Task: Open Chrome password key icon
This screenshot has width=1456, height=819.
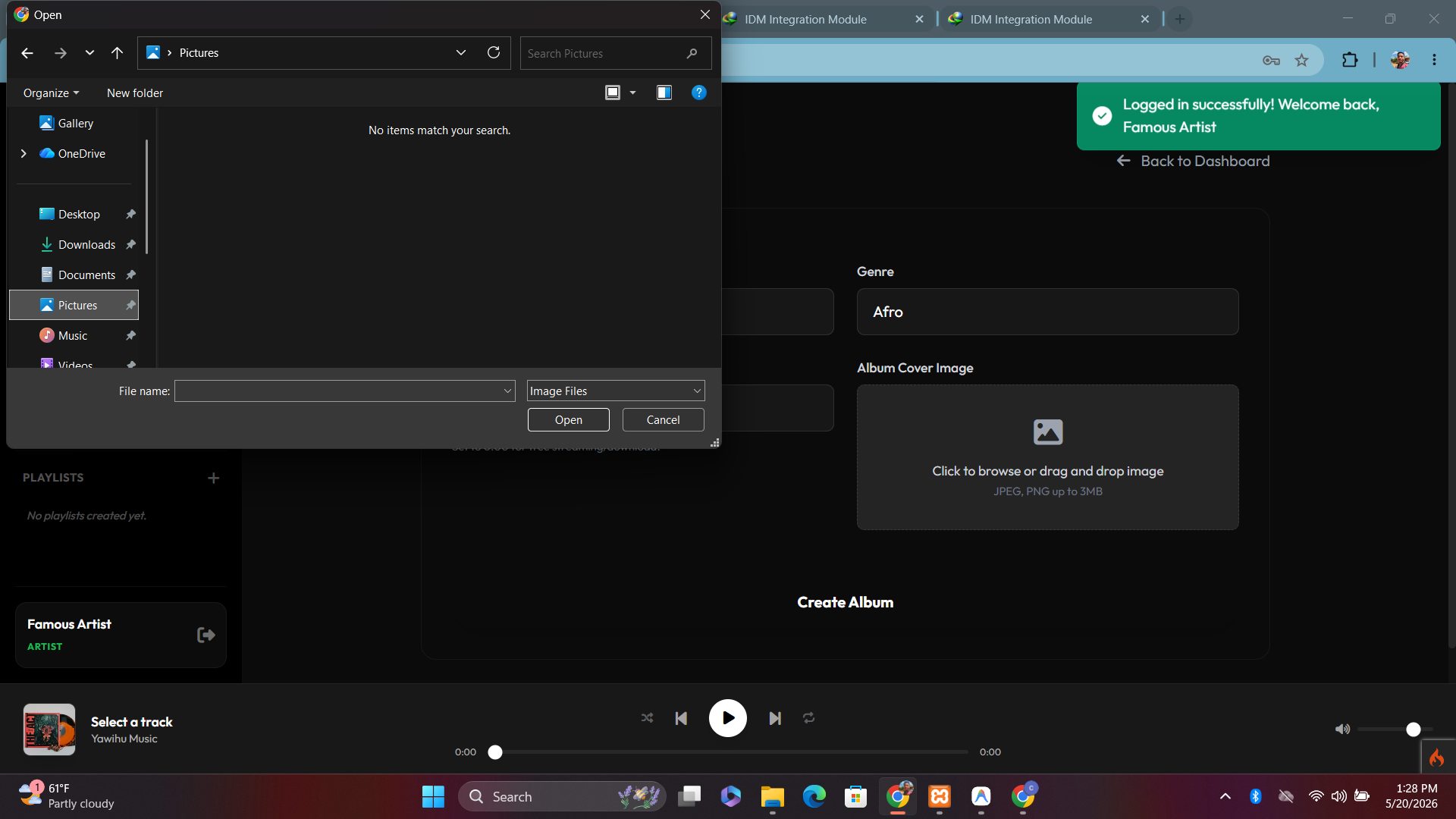Action: click(x=1272, y=60)
